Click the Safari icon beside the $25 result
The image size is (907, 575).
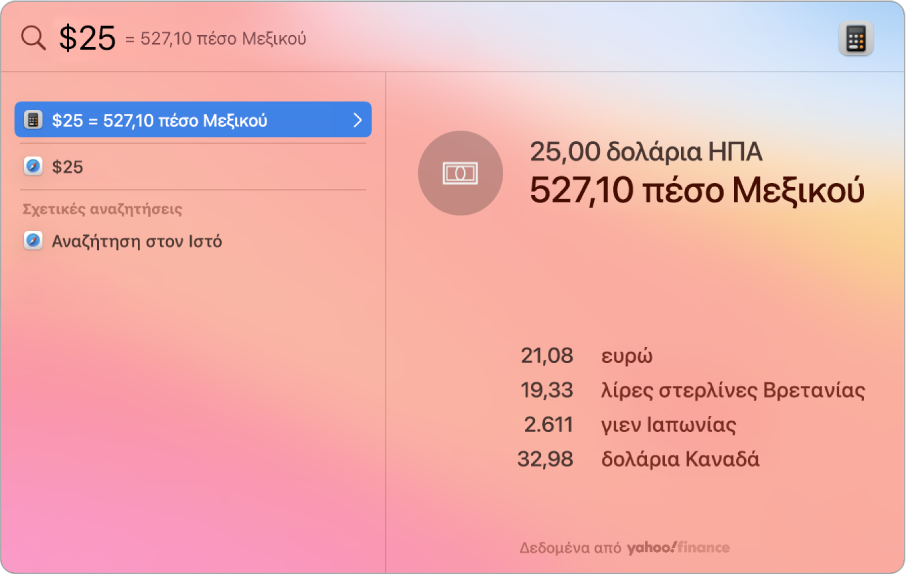point(33,167)
